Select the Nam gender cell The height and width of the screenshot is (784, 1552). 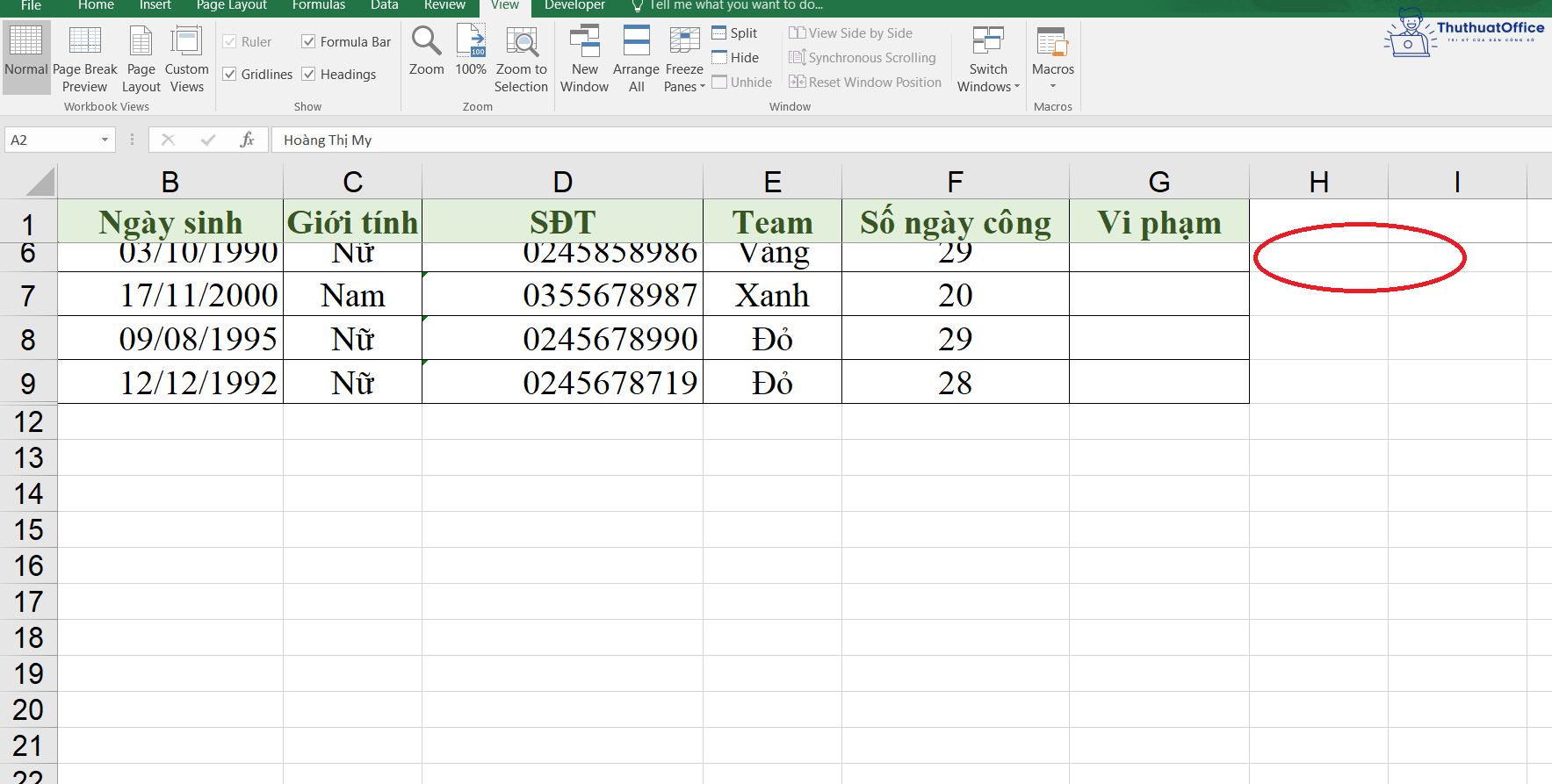point(352,295)
